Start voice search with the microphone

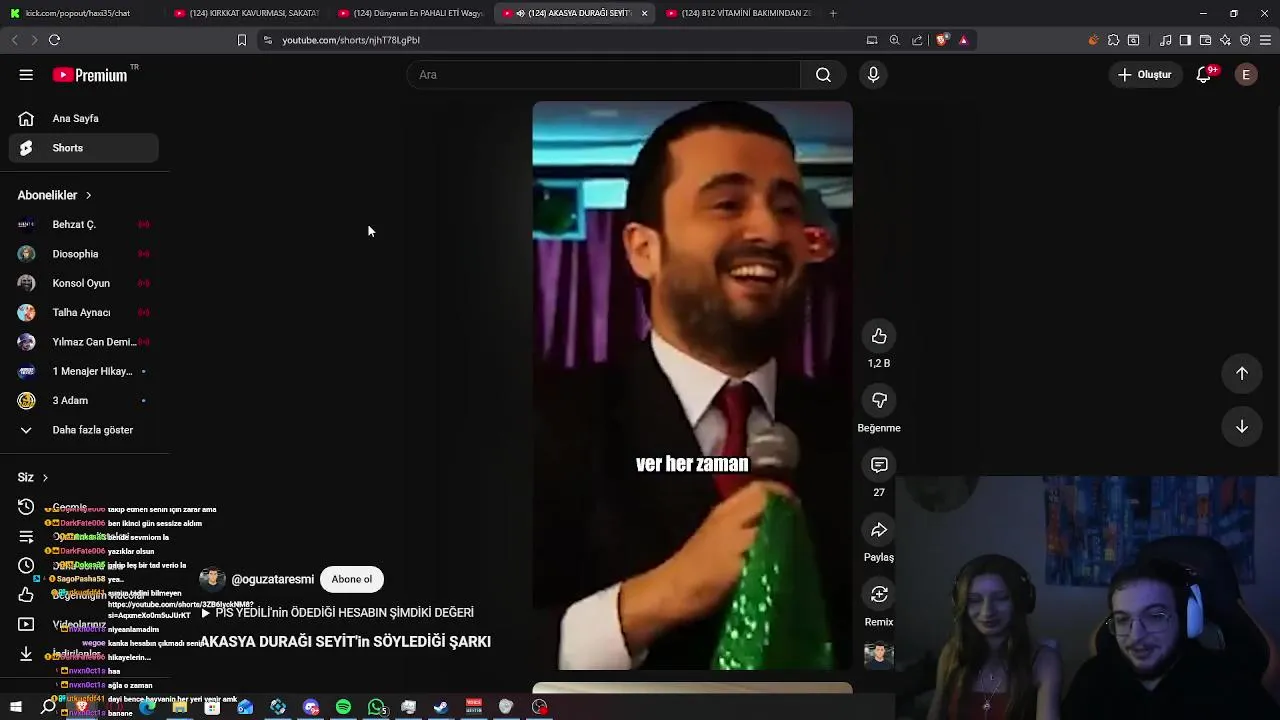[x=873, y=75]
